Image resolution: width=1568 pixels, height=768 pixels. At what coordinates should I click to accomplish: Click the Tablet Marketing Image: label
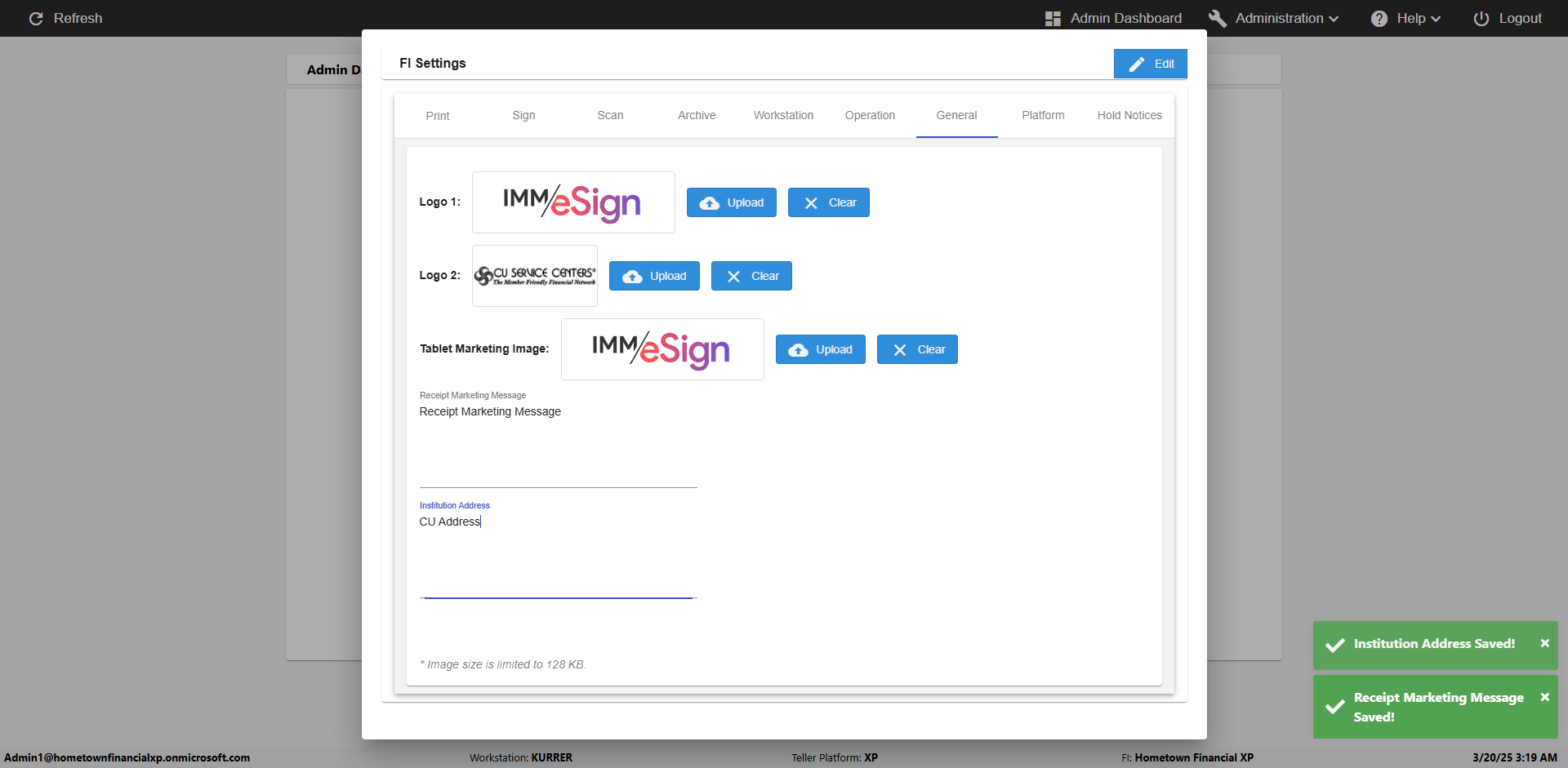pyautogui.click(x=484, y=348)
